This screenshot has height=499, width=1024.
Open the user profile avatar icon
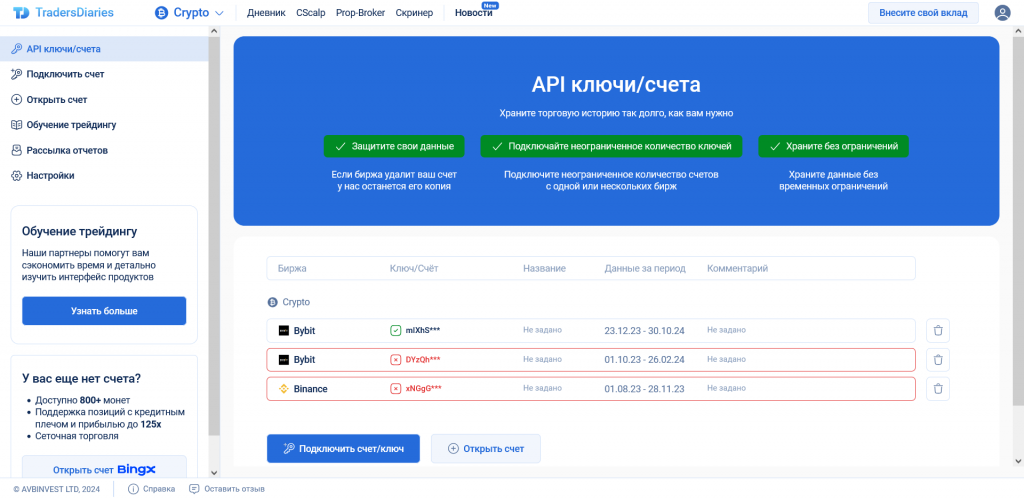[1002, 13]
